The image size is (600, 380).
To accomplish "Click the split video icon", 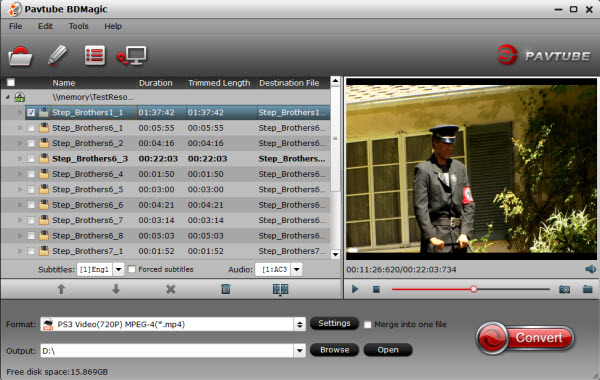I will click(x=280, y=289).
